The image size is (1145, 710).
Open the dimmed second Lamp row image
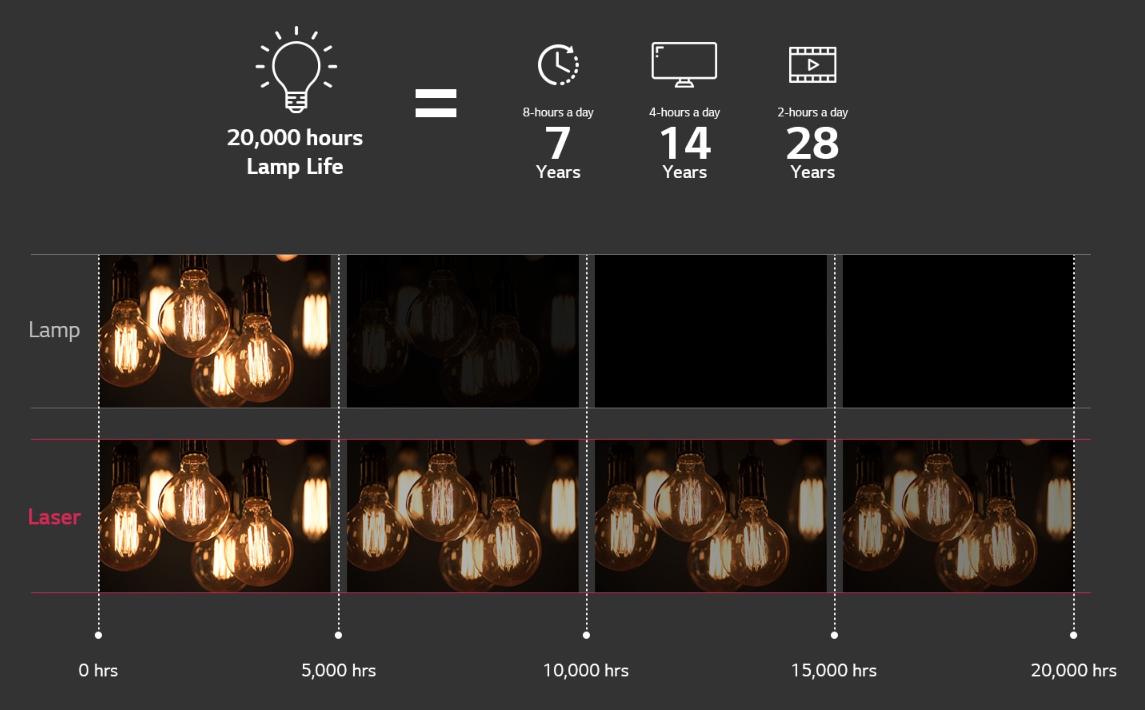462,331
